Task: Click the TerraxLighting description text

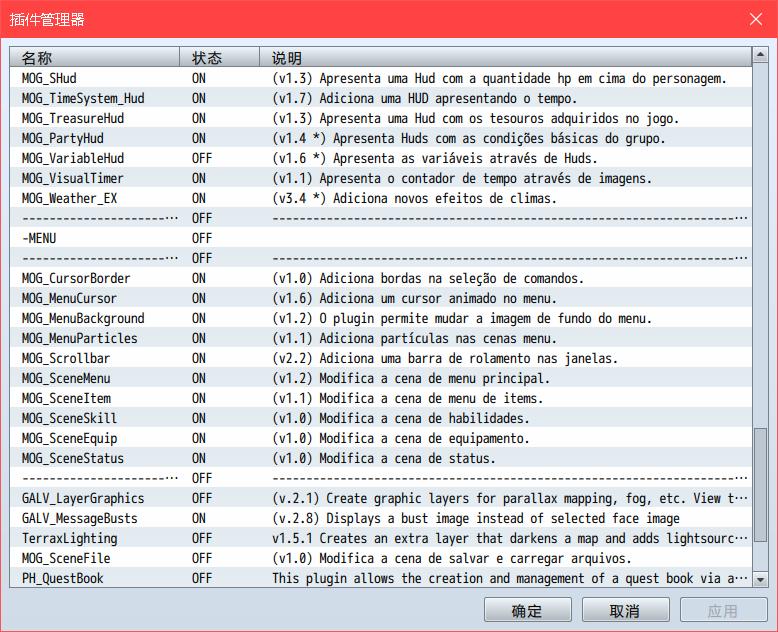Action: tap(510, 538)
